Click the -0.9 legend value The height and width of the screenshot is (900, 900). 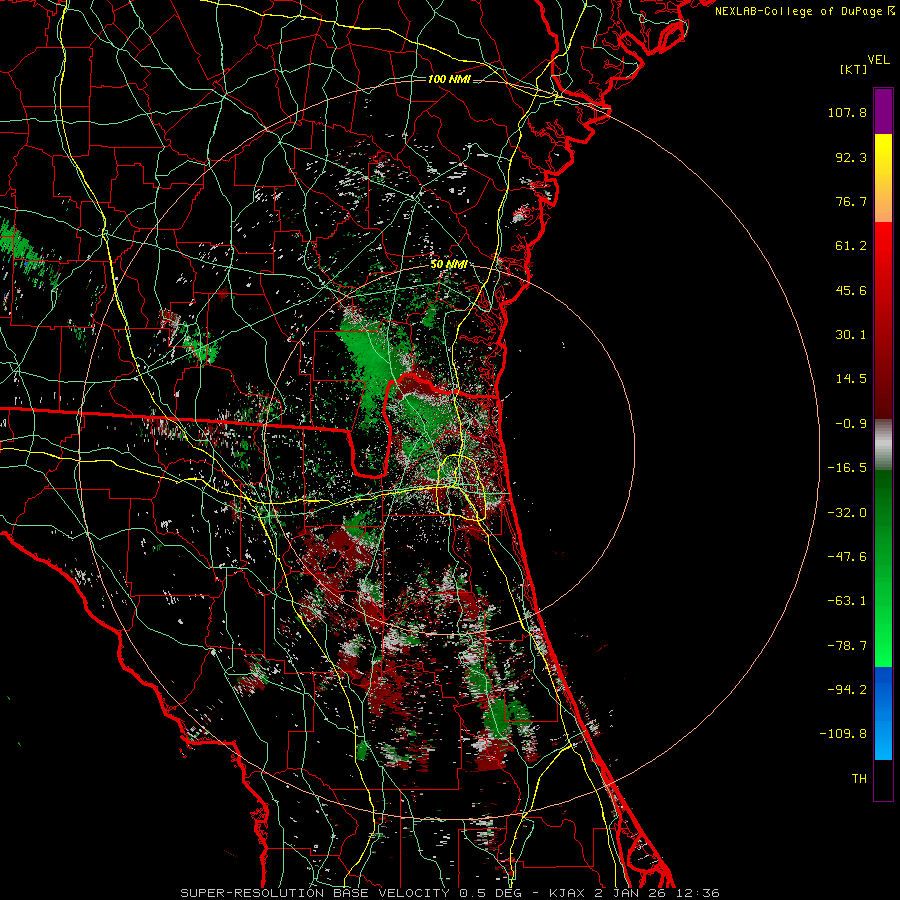point(851,424)
